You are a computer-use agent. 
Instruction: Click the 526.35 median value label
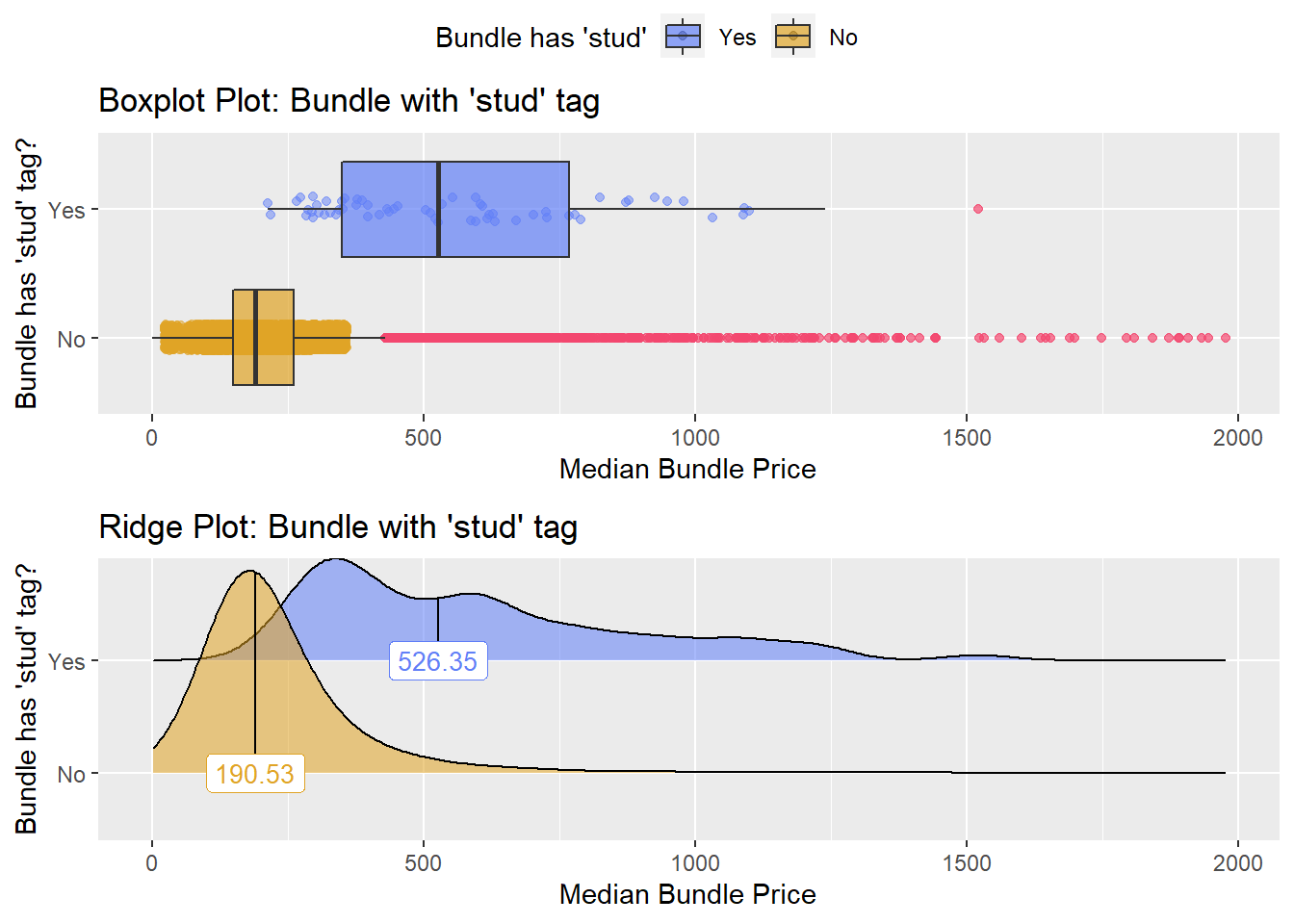438,661
